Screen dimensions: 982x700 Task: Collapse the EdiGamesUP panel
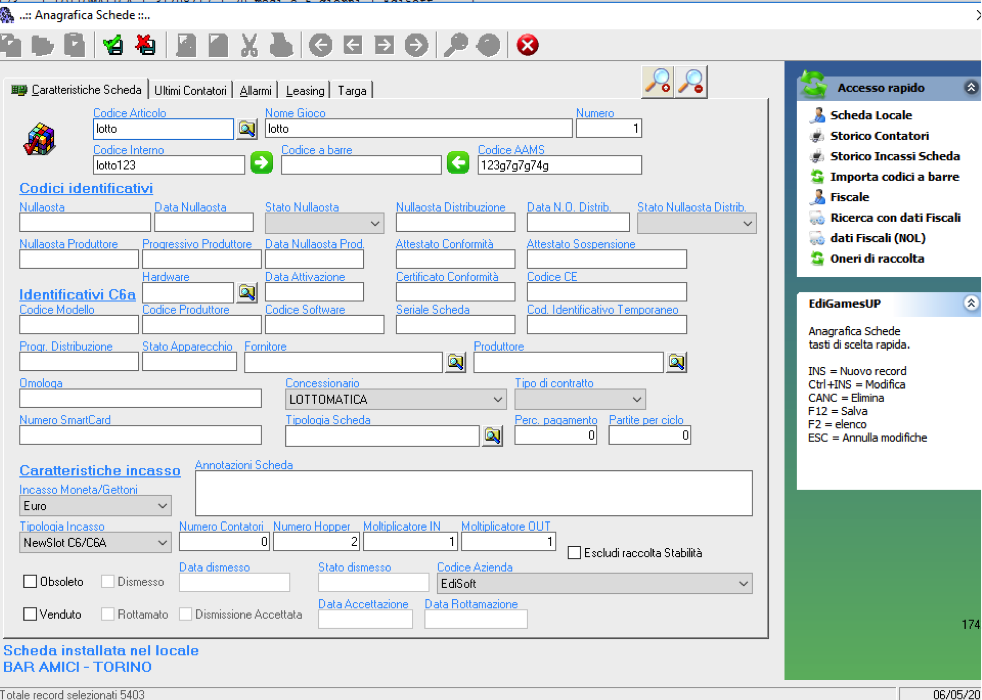971,304
